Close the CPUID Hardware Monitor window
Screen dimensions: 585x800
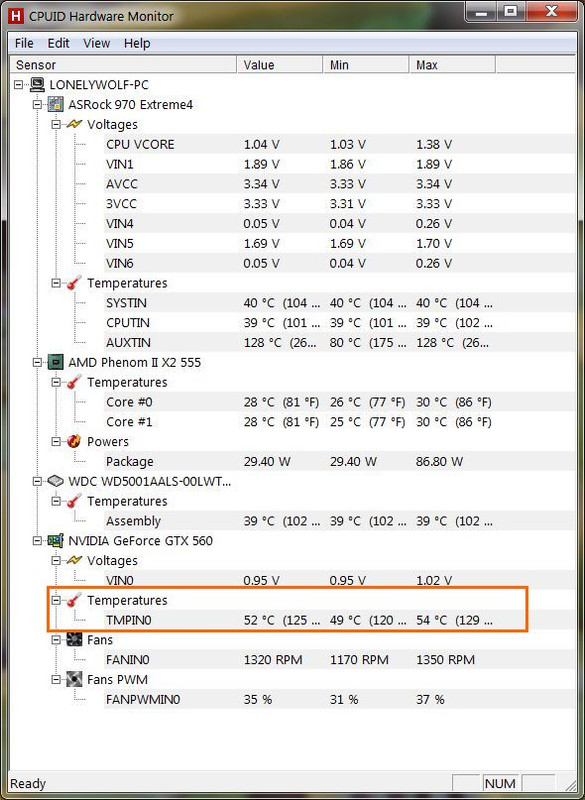551,12
